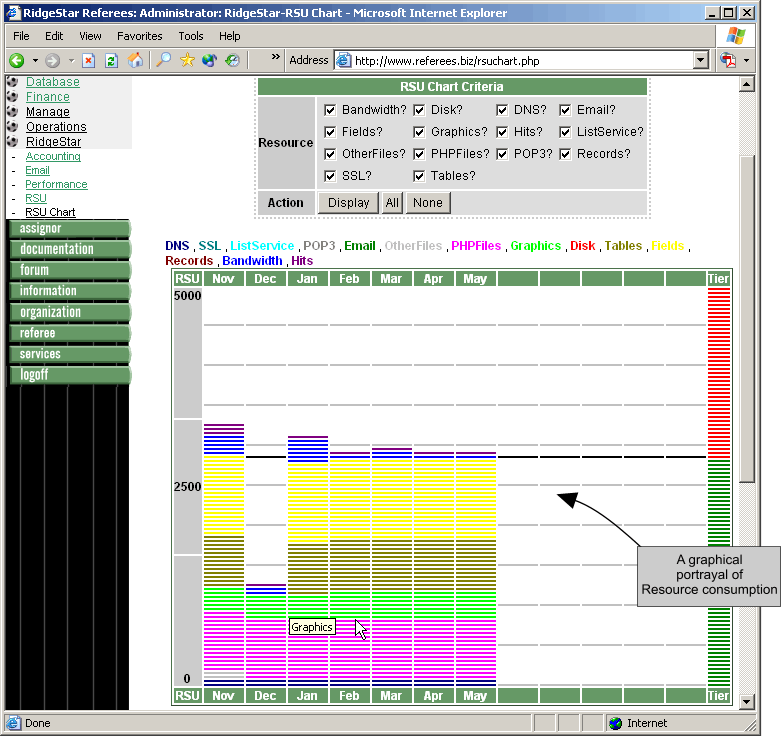The width and height of the screenshot is (781, 736).
Task: Click the Display button
Action: (x=349, y=203)
